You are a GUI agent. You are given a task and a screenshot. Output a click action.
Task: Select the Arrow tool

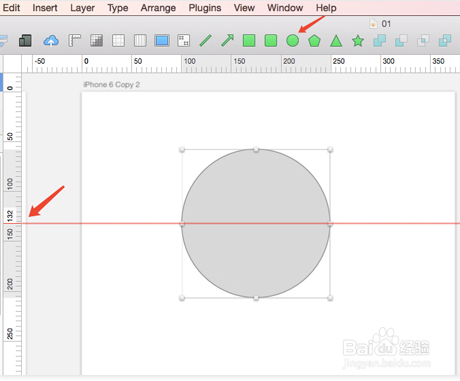(x=227, y=41)
